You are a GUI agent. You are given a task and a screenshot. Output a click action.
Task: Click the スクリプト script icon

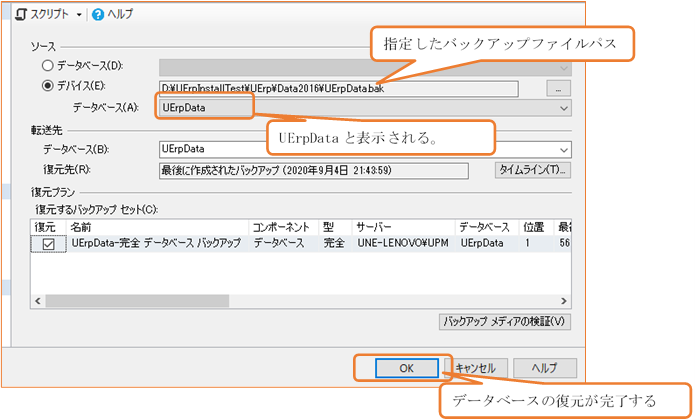[22, 15]
